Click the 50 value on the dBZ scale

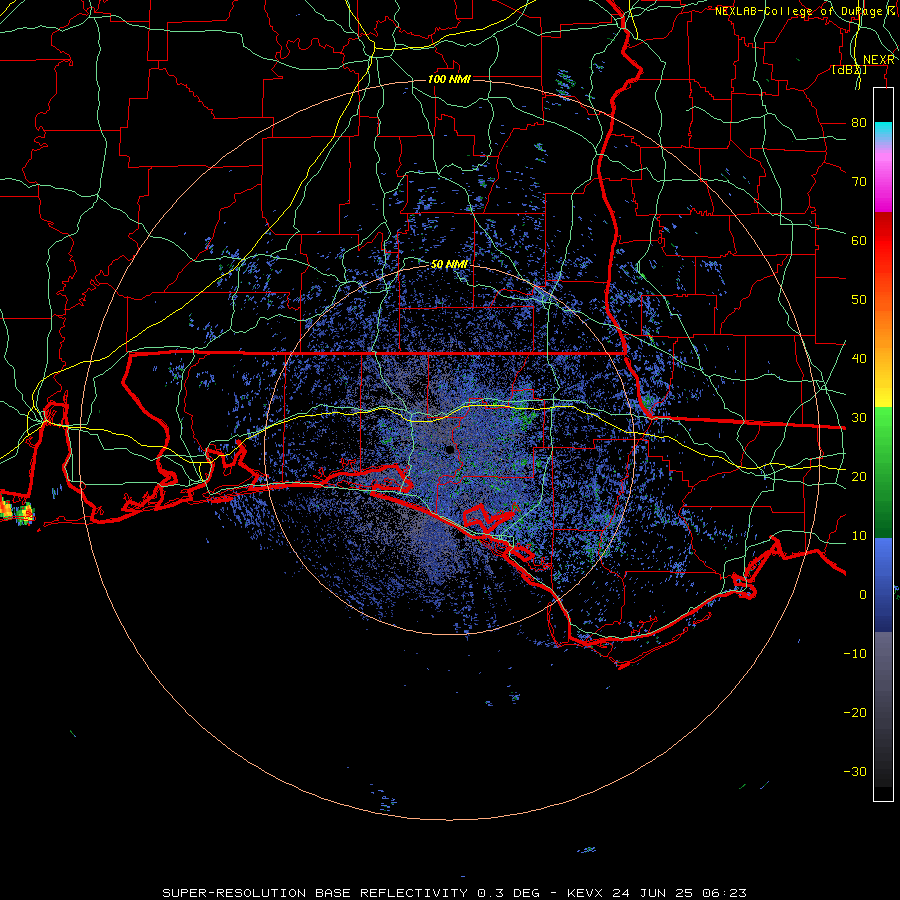coord(859,300)
